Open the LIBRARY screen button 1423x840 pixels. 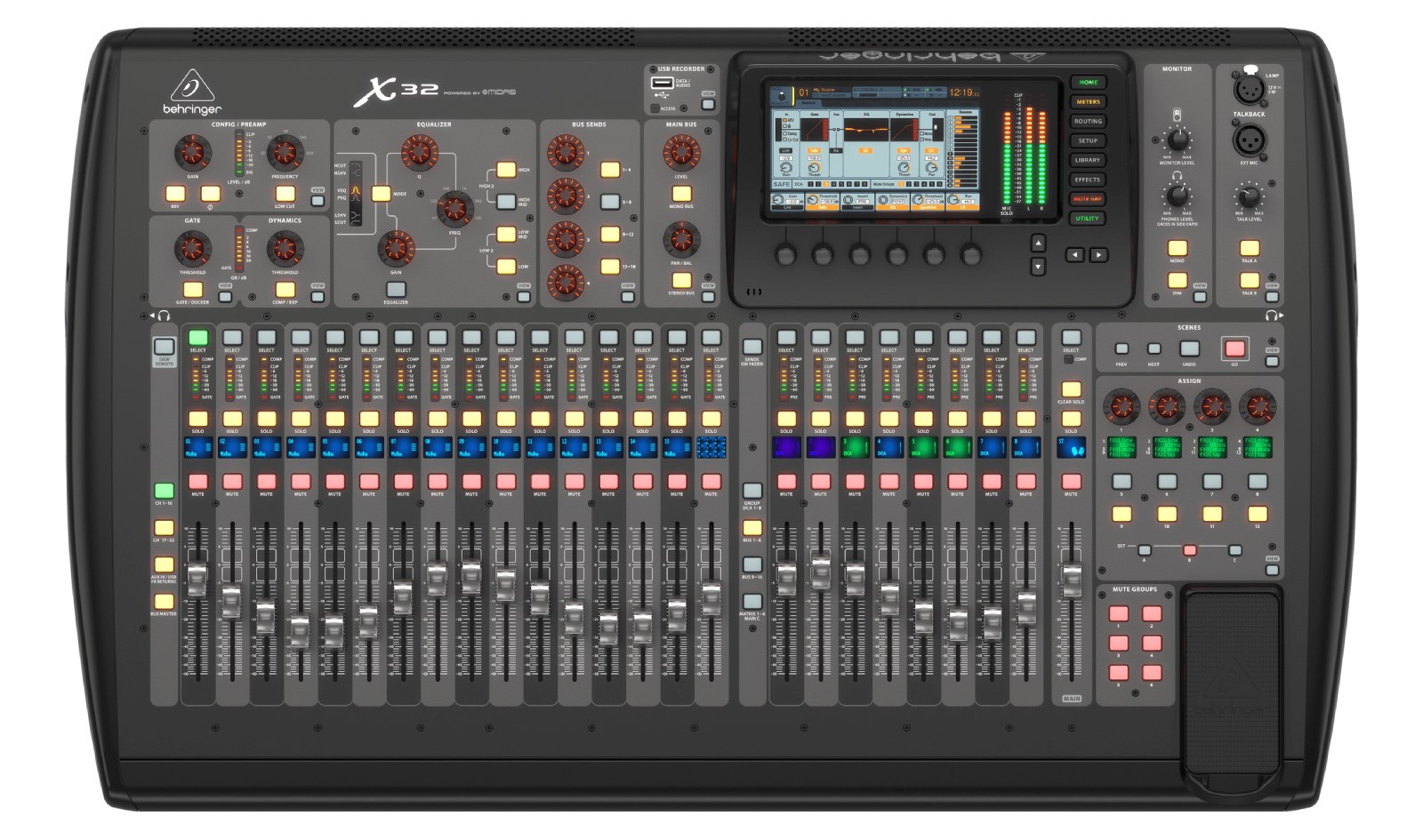[1087, 160]
